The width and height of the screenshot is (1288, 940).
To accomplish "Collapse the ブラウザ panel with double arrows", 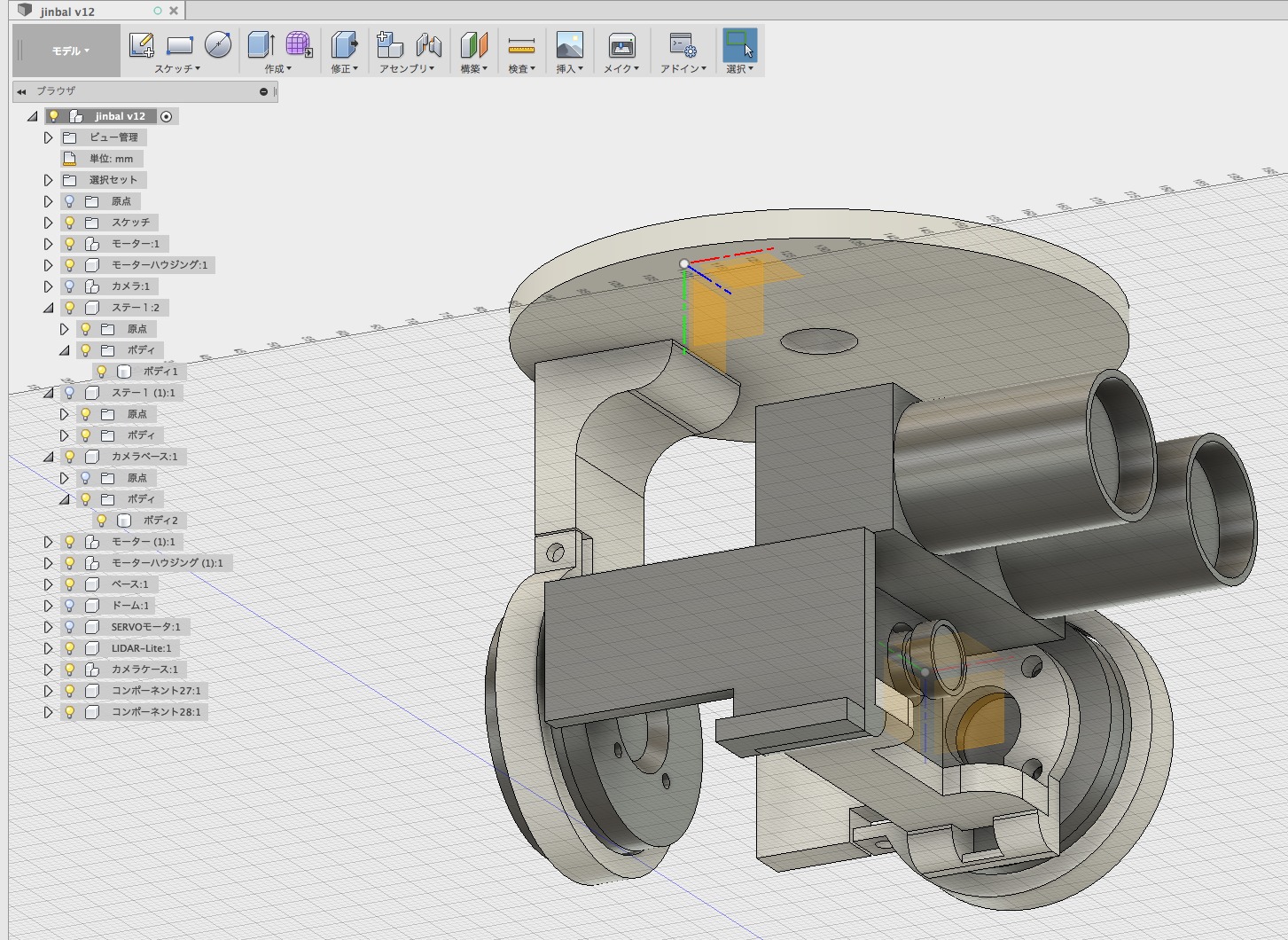I will pyautogui.click(x=21, y=91).
